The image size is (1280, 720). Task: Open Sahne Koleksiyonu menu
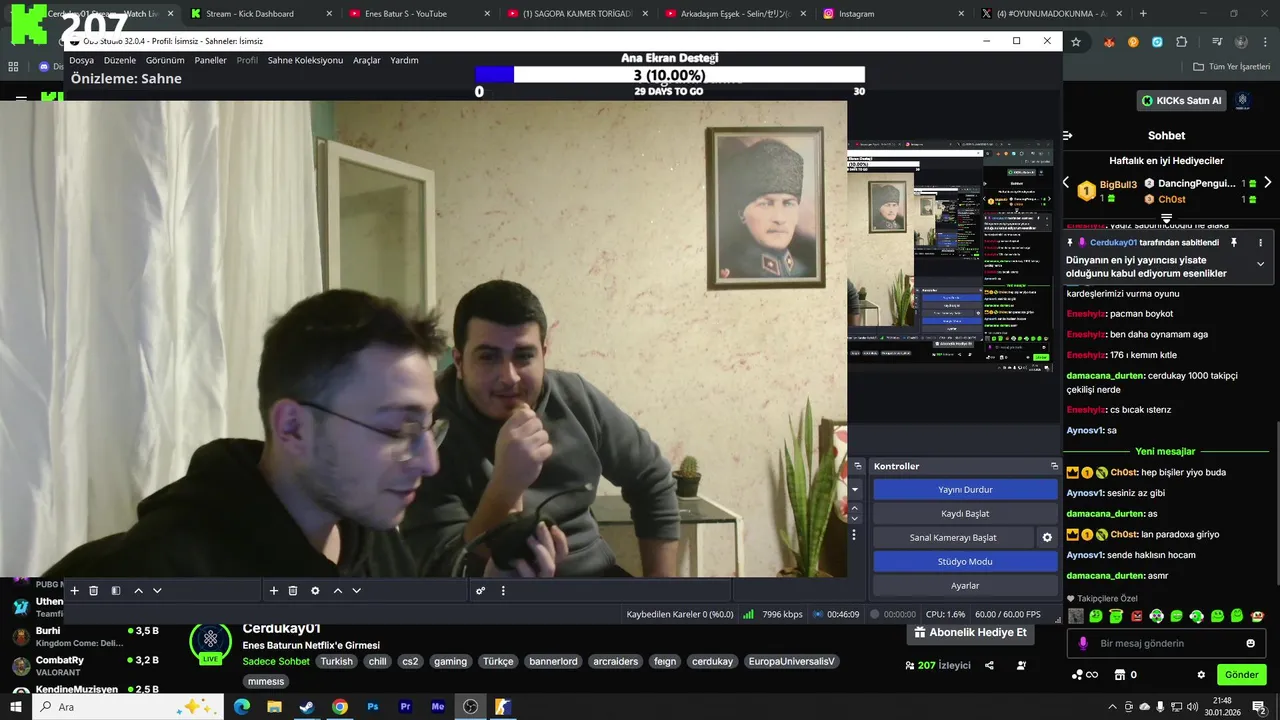pyautogui.click(x=305, y=60)
